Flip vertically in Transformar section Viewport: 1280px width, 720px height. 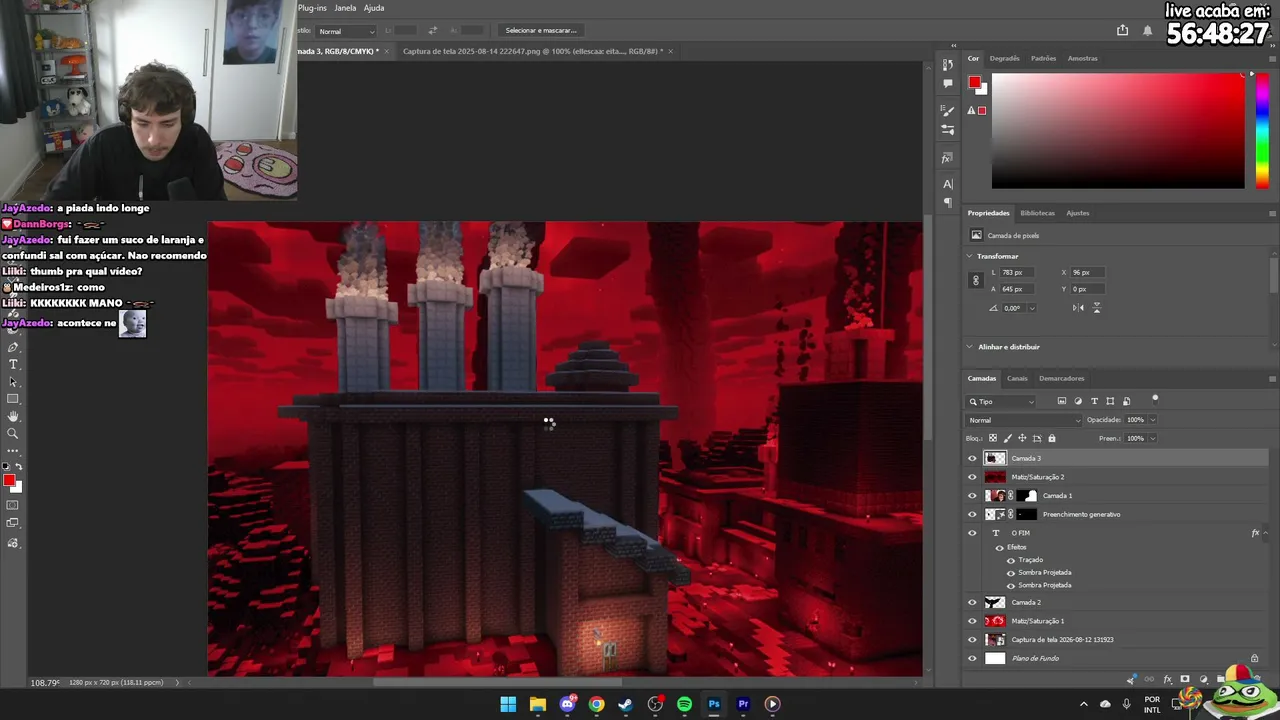1097,308
